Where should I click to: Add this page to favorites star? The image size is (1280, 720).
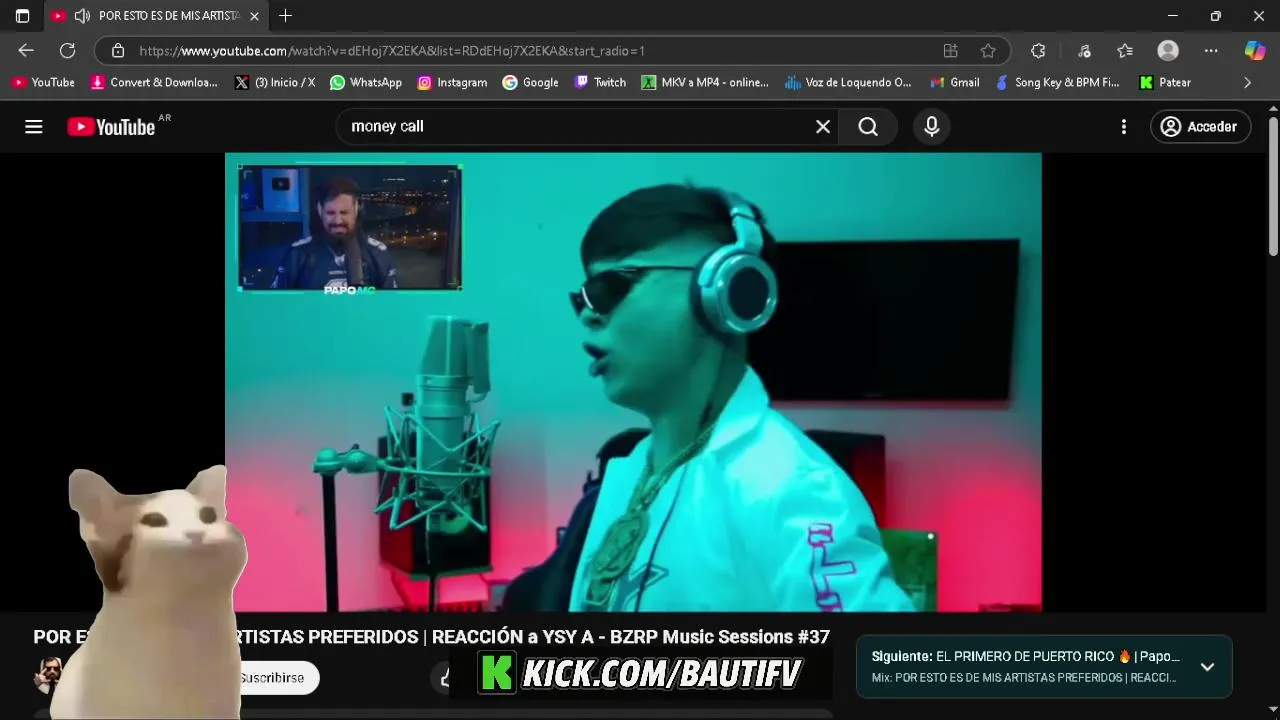[x=988, y=50]
